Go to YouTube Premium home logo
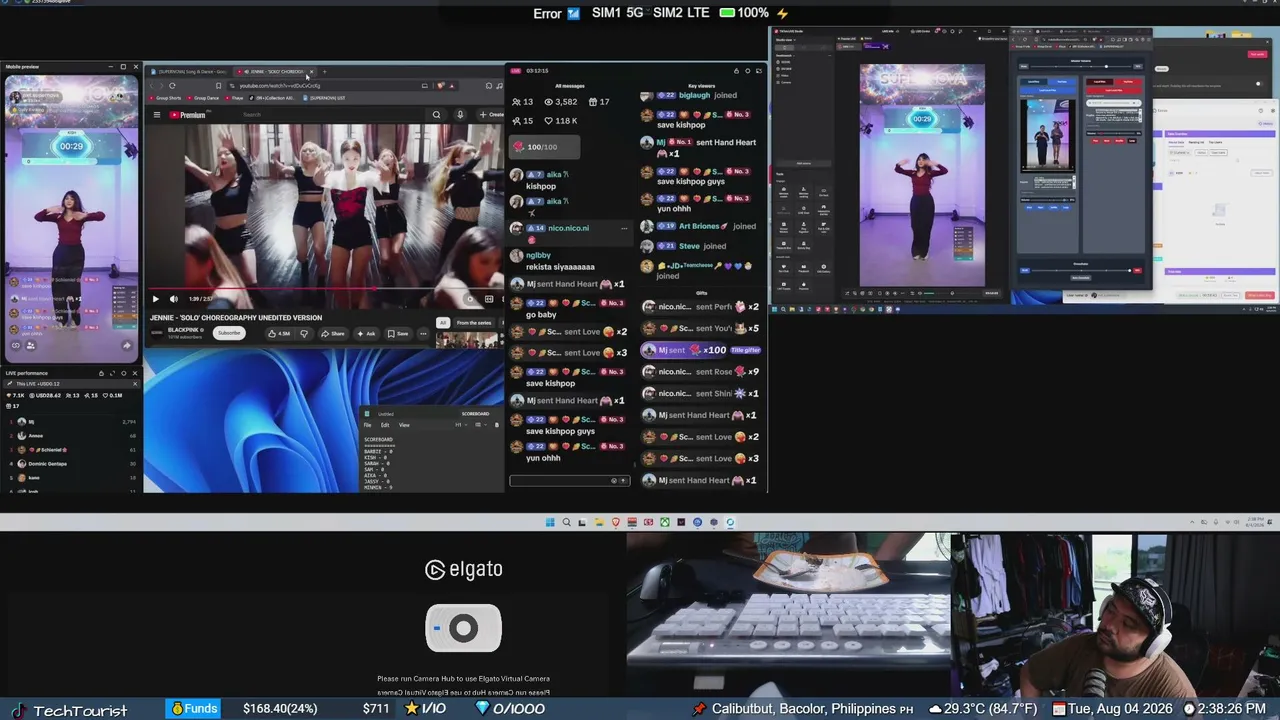Image resolution: width=1280 pixels, height=720 pixels. [187, 115]
